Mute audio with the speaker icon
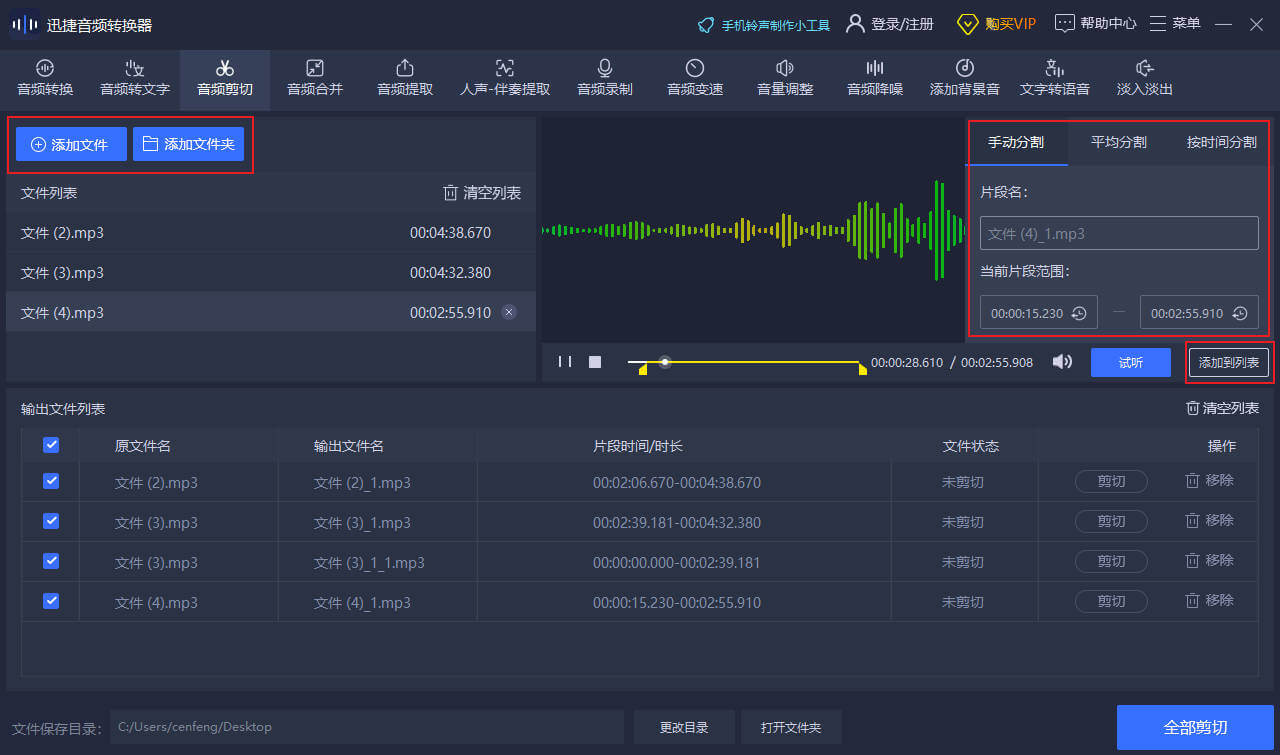The image size is (1280, 755). click(x=1062, y=362)
